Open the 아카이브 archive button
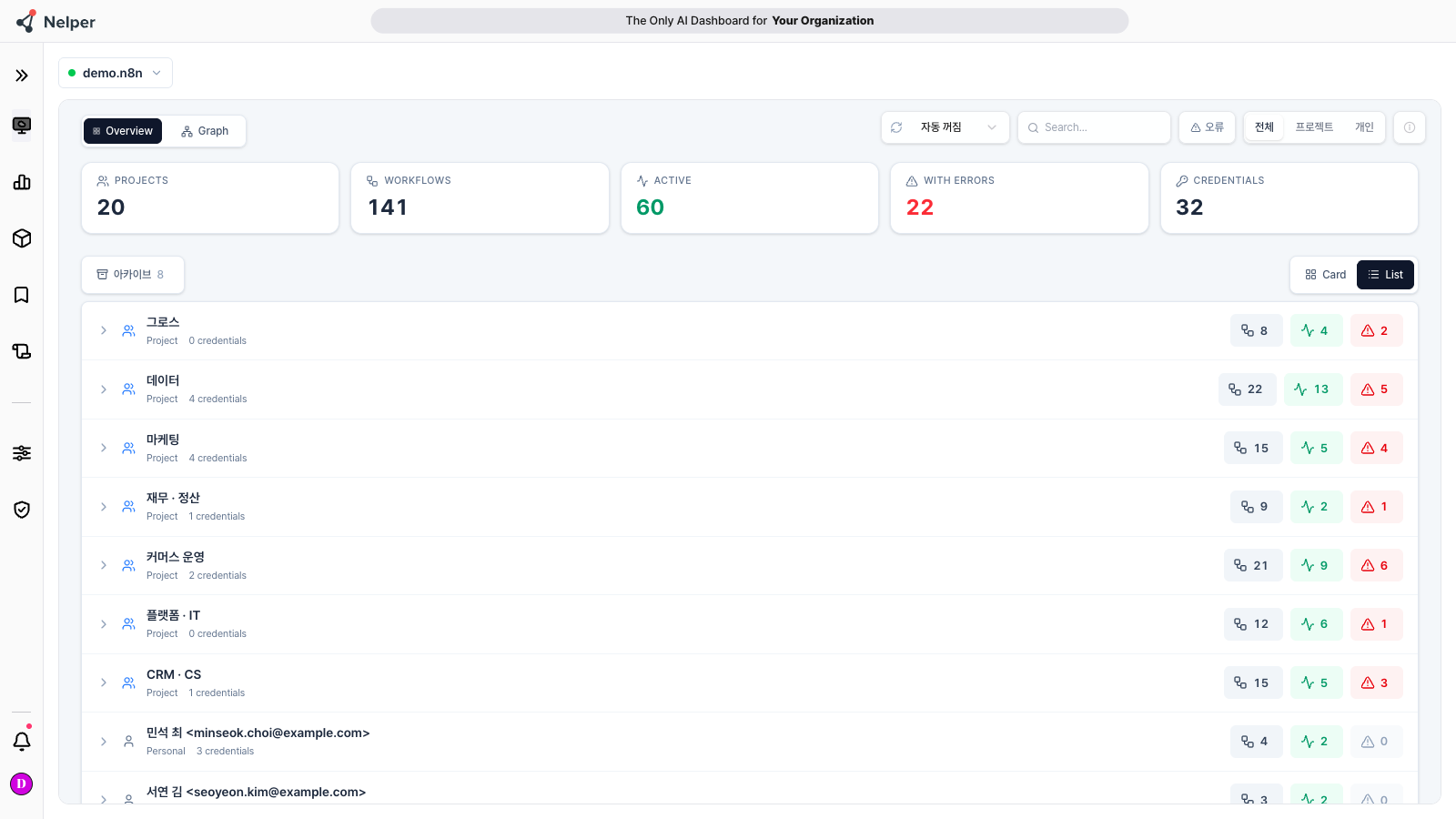Image resolution: width=1456 pixels, height=819 pixels. pyautogui.click(x=133, y=275)
